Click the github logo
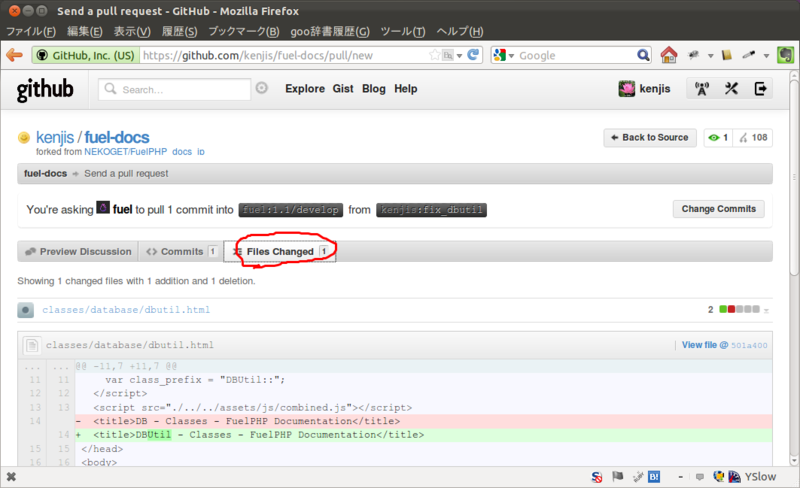This screenshot has height=488, width=800. [x=45, y=90]
